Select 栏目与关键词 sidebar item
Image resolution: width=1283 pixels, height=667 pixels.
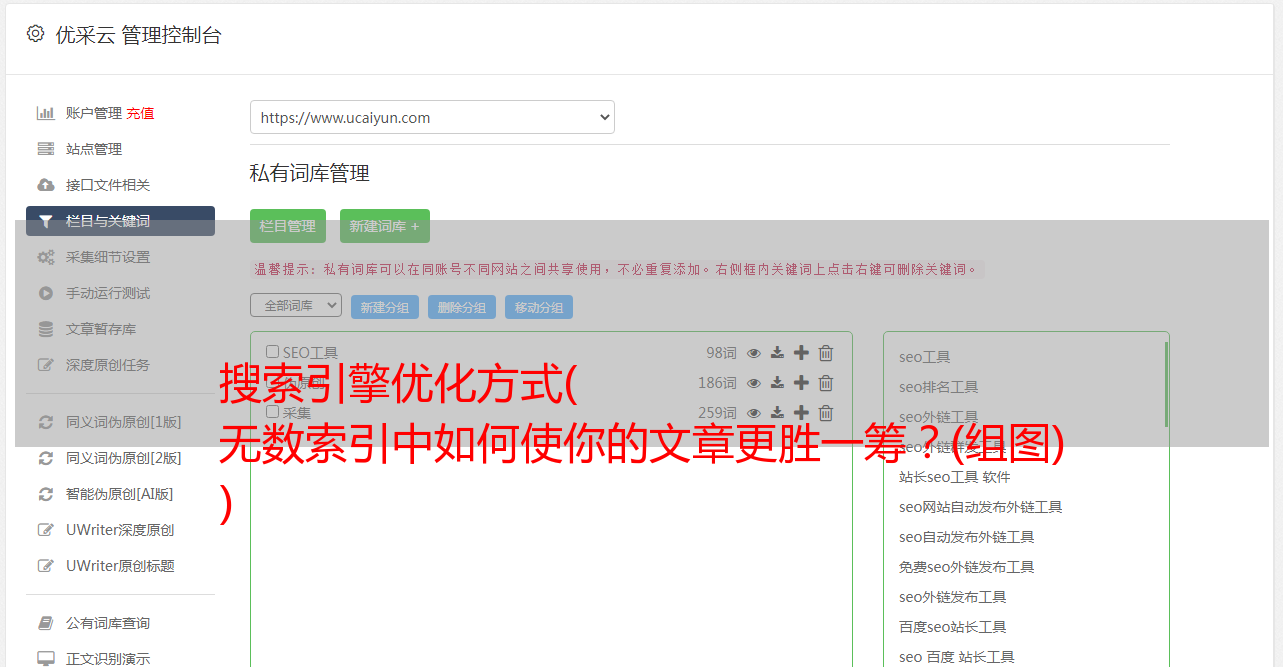point(120,221)
